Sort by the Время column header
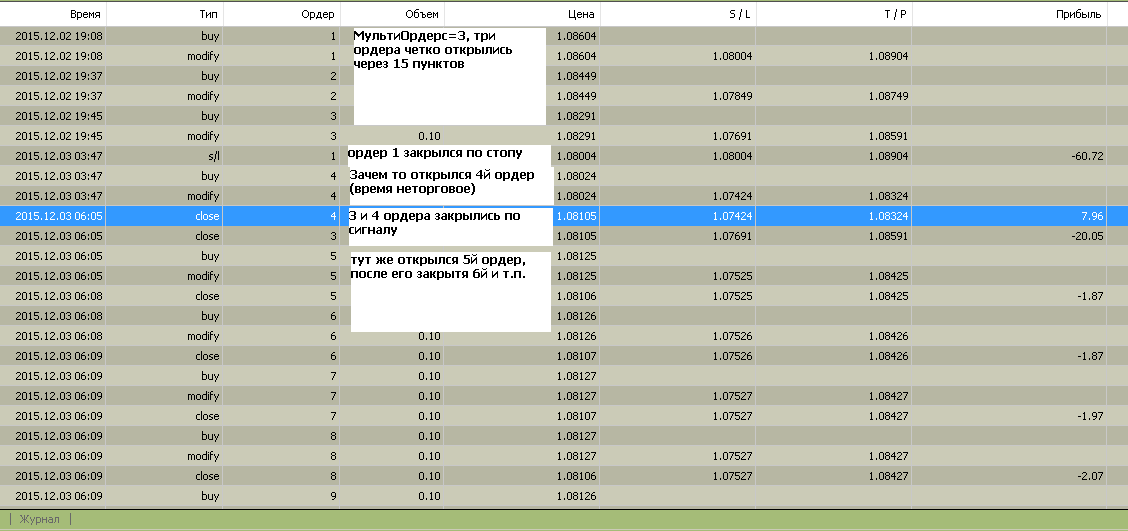Screen dimensions: 1128x531 [x=86, y=14]
